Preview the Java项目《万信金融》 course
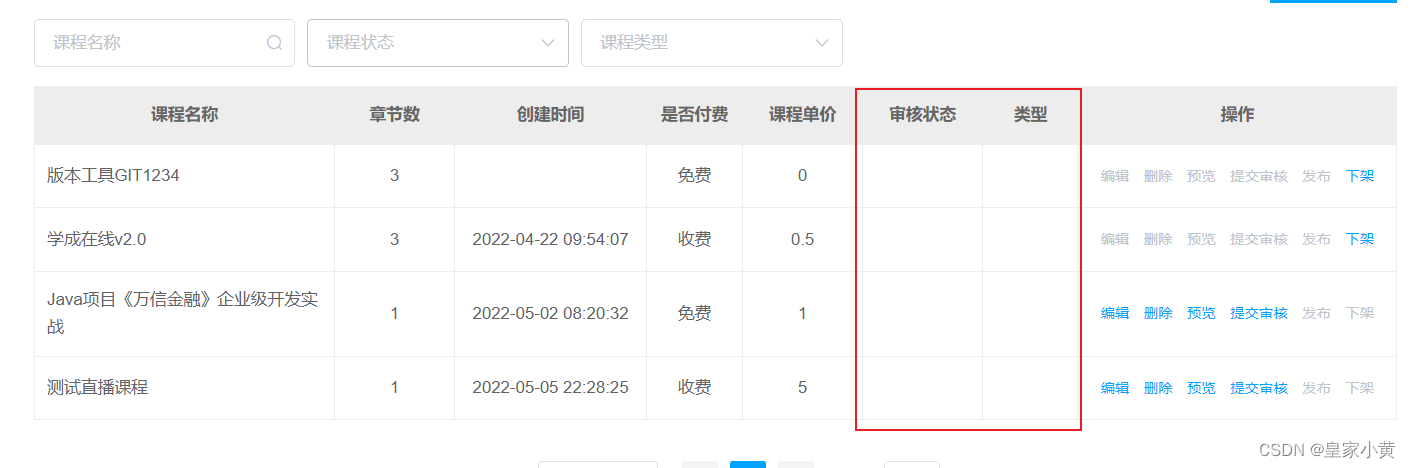 pos(1201,313)
